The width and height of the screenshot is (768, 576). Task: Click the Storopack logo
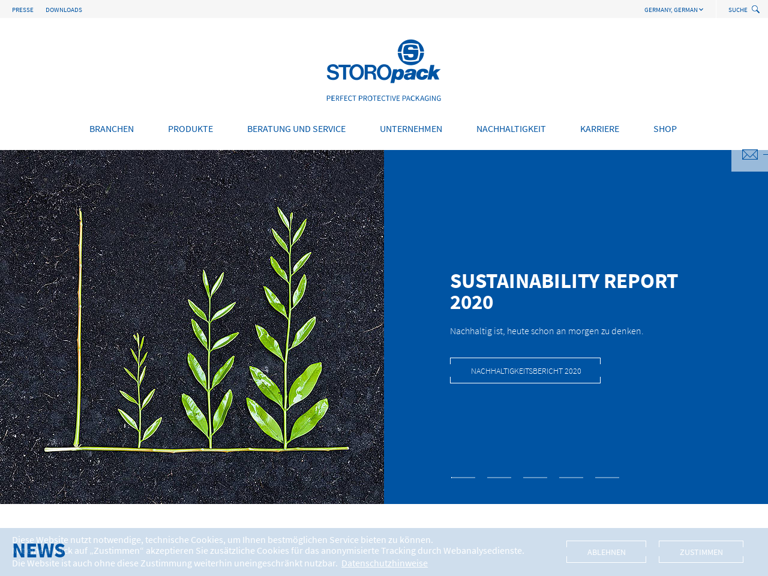pyautogui.click(x=383, y=62)
